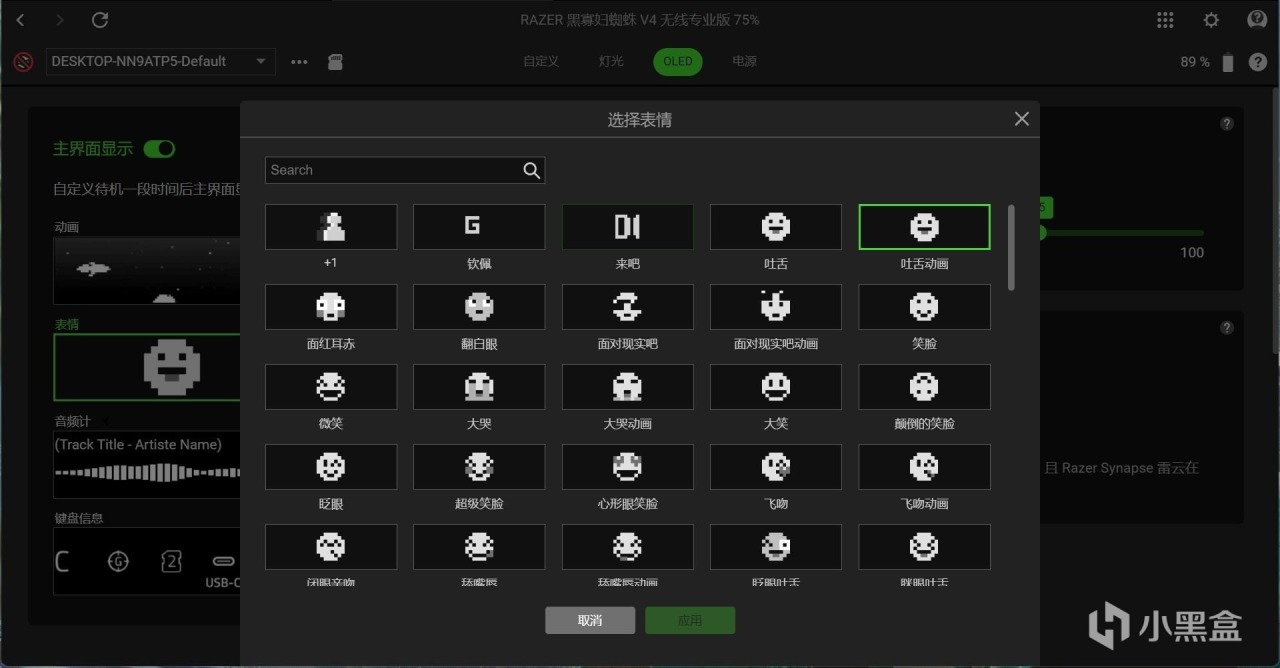Pick the 来吧 emoji
Viewport: 1280px width, 668px height.
click(x=627, y=227)
